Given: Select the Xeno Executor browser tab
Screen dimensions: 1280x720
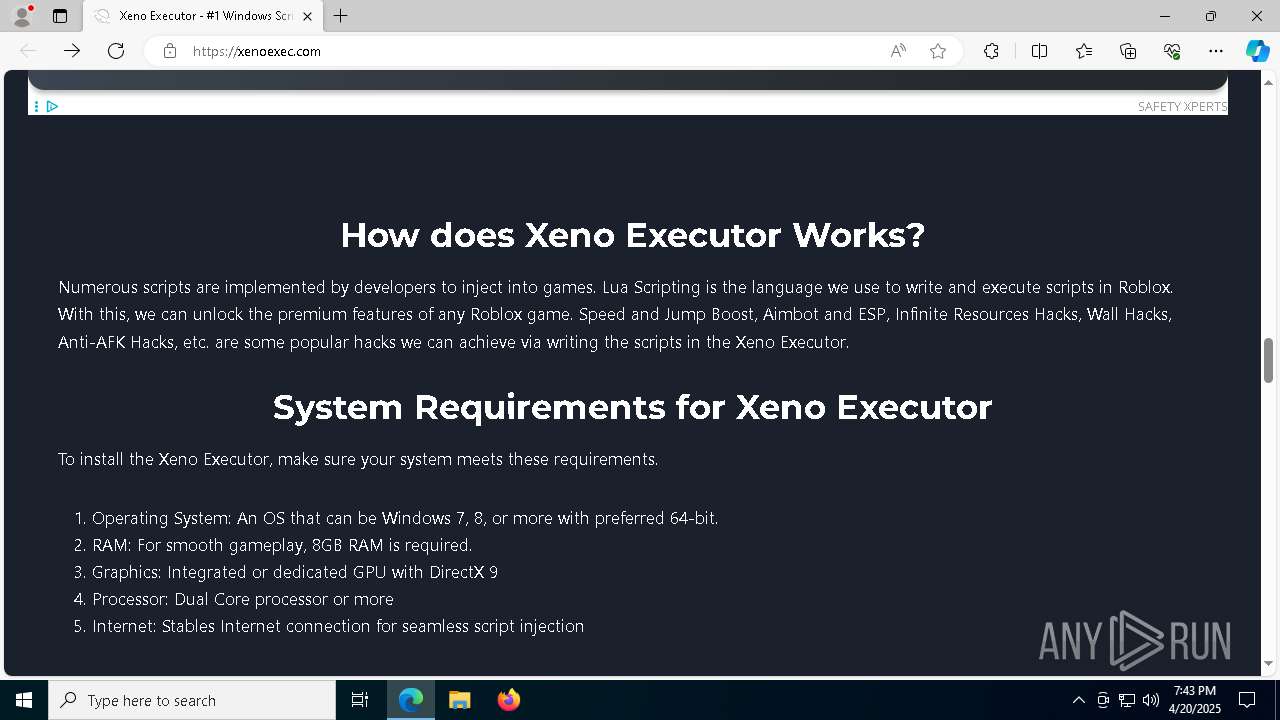Looking at the screenshot, I should [204, 16].
